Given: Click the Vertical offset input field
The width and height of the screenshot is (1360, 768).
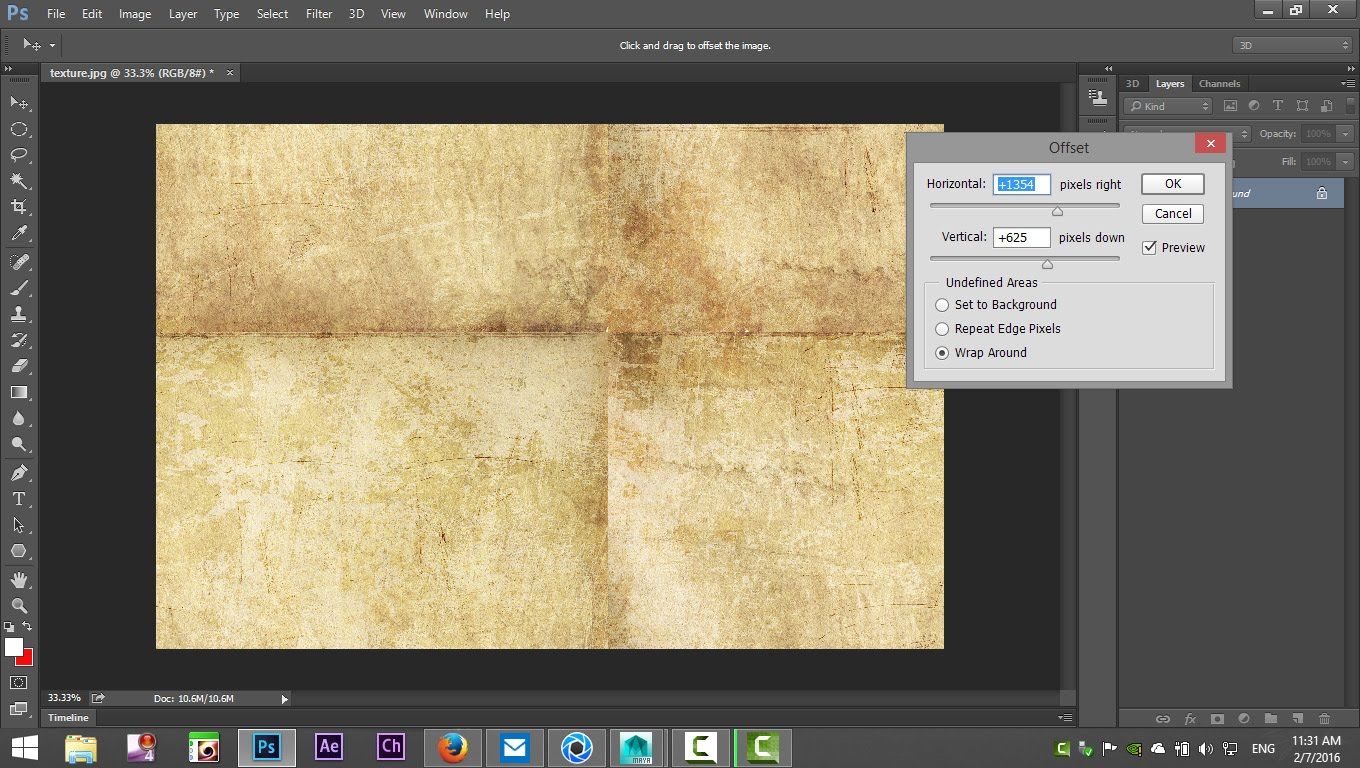Looking at the screenshot, I should [1021, 238].
